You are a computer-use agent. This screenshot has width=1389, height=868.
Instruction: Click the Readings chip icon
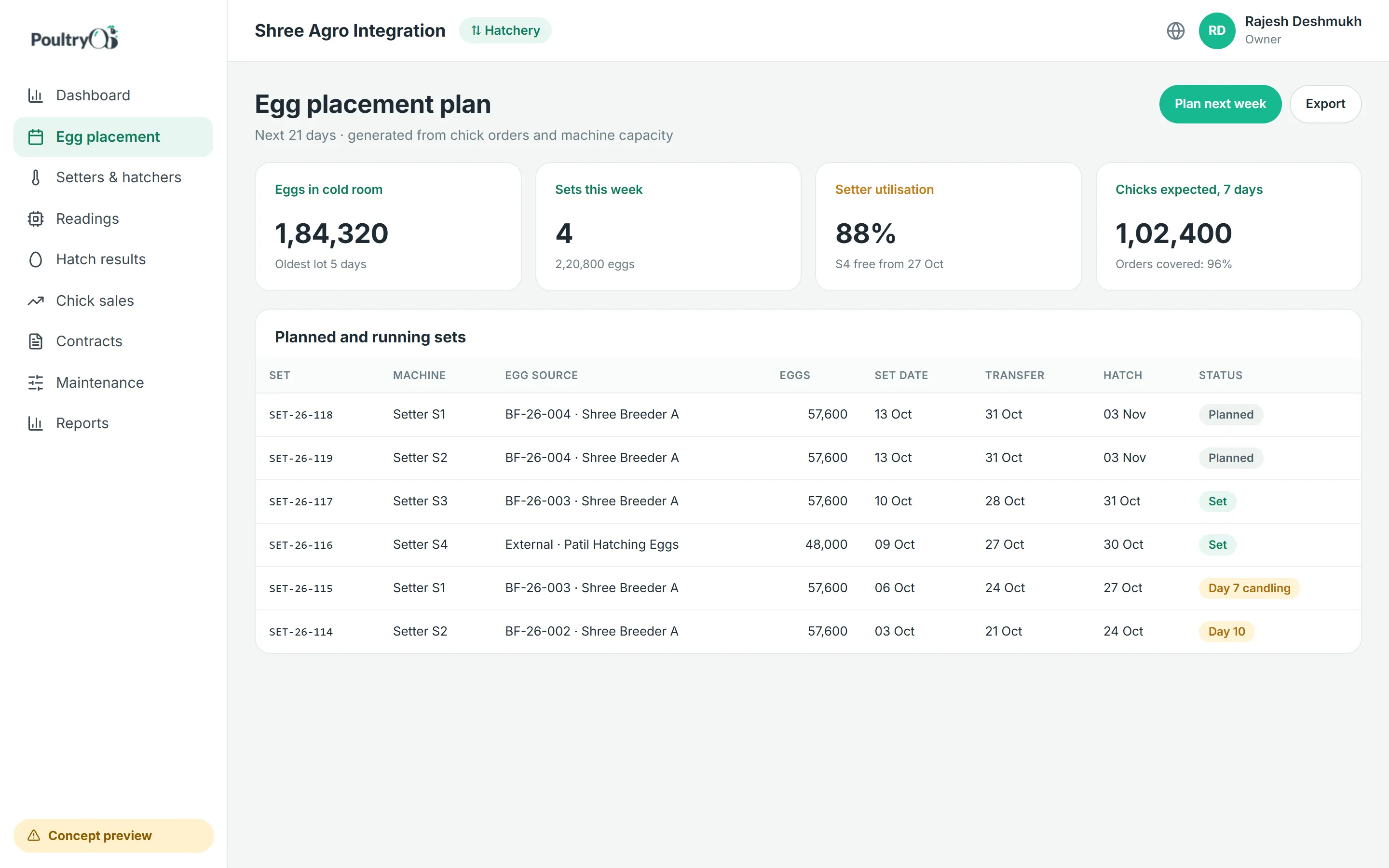pos(36,219)
